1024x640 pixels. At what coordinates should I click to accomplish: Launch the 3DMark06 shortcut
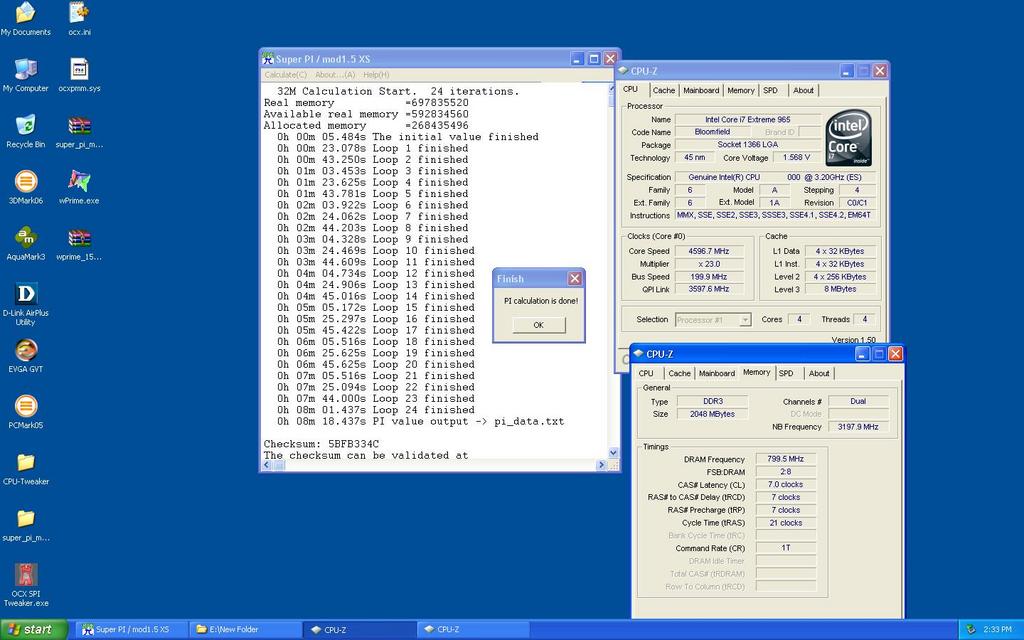pos(25,182)
